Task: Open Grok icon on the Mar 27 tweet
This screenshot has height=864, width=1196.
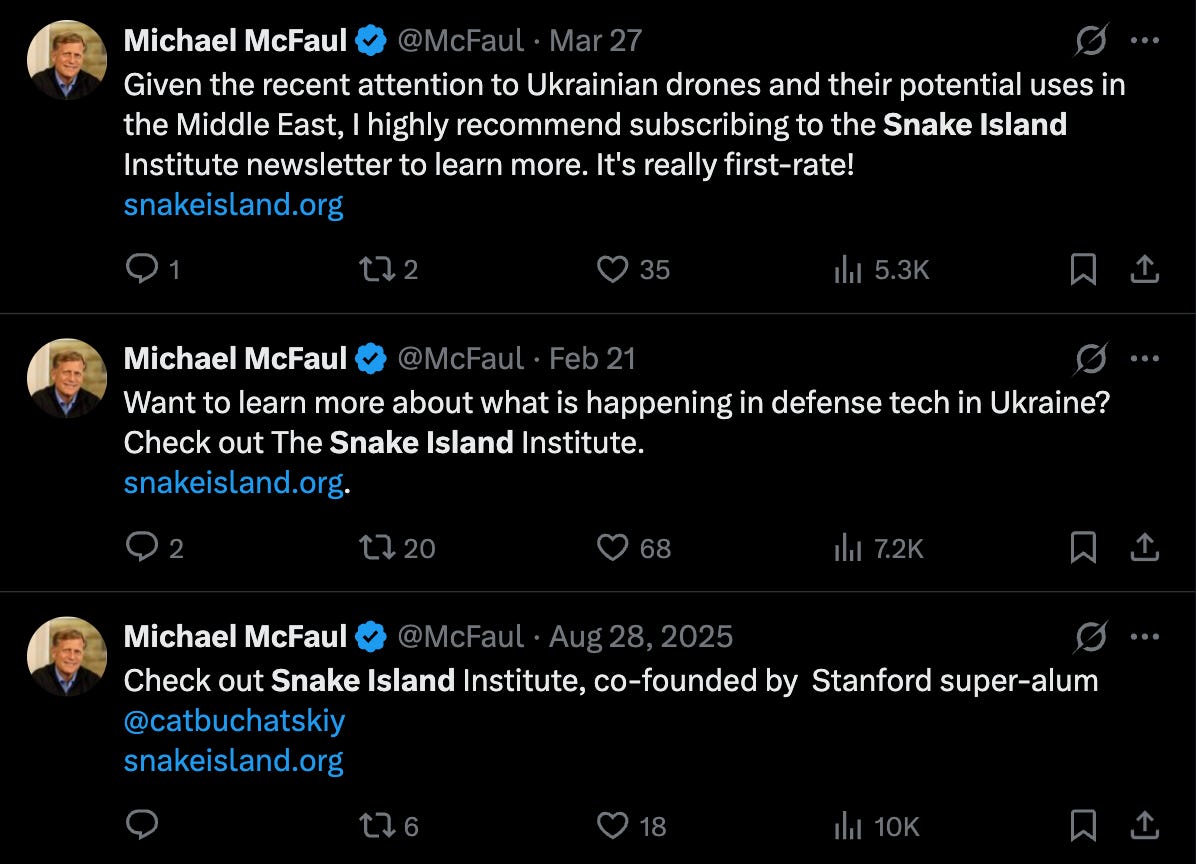Action: pos(1091,41)
